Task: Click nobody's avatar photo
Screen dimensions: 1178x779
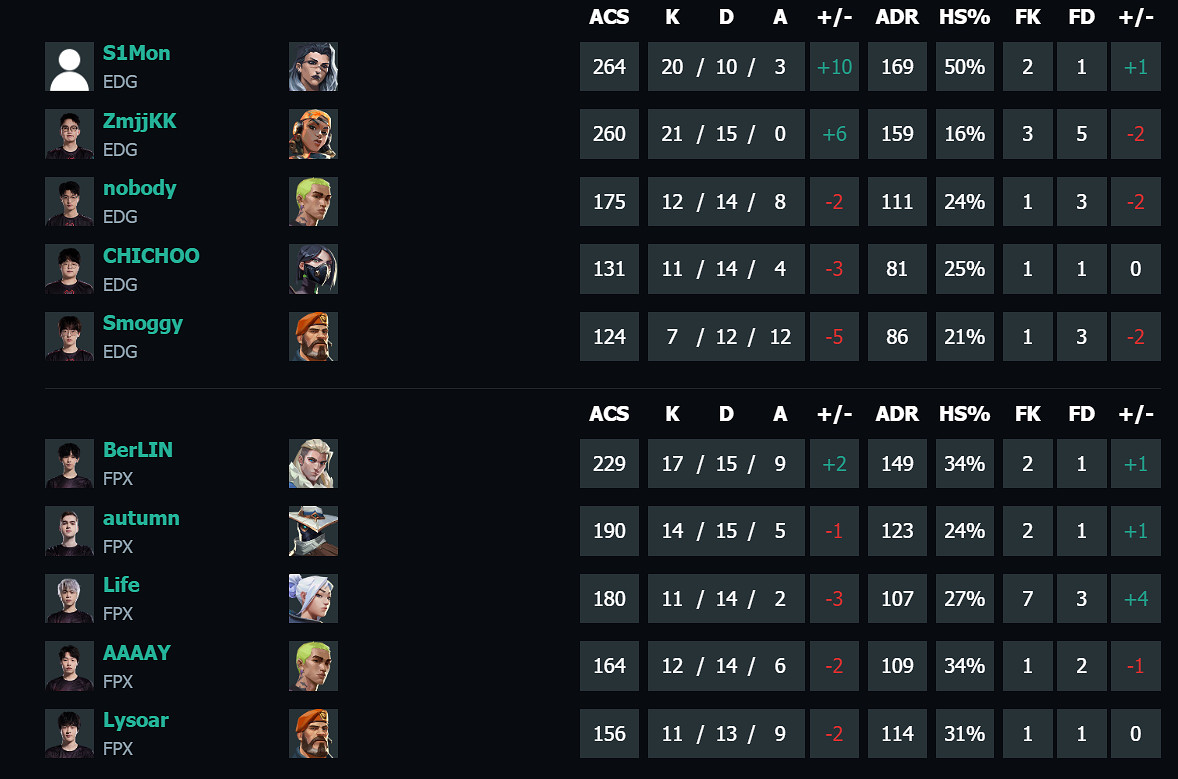Action: coord(69,201)
